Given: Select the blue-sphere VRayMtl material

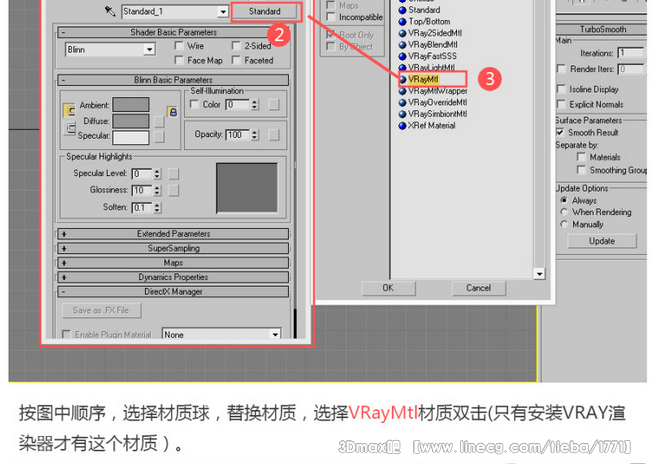Looking at the screenshot, I should (423, 78).
